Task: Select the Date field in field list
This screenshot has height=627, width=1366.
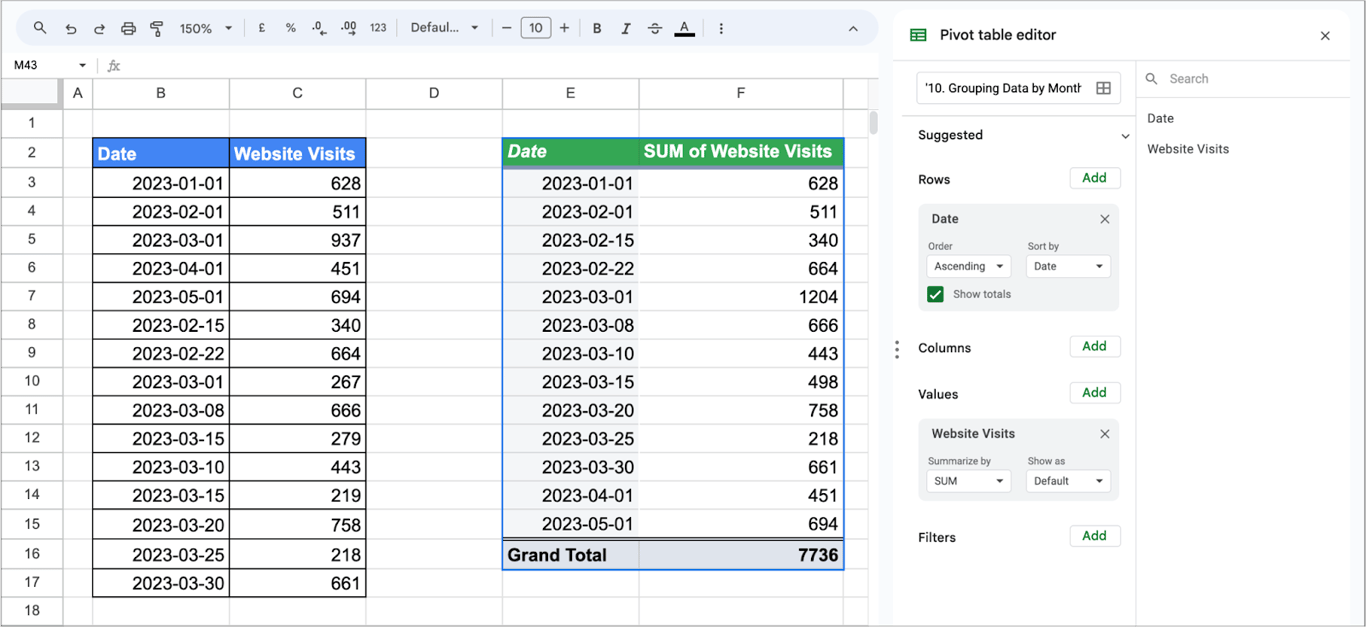Action: pyautogui.click(x=1160, y=118)
